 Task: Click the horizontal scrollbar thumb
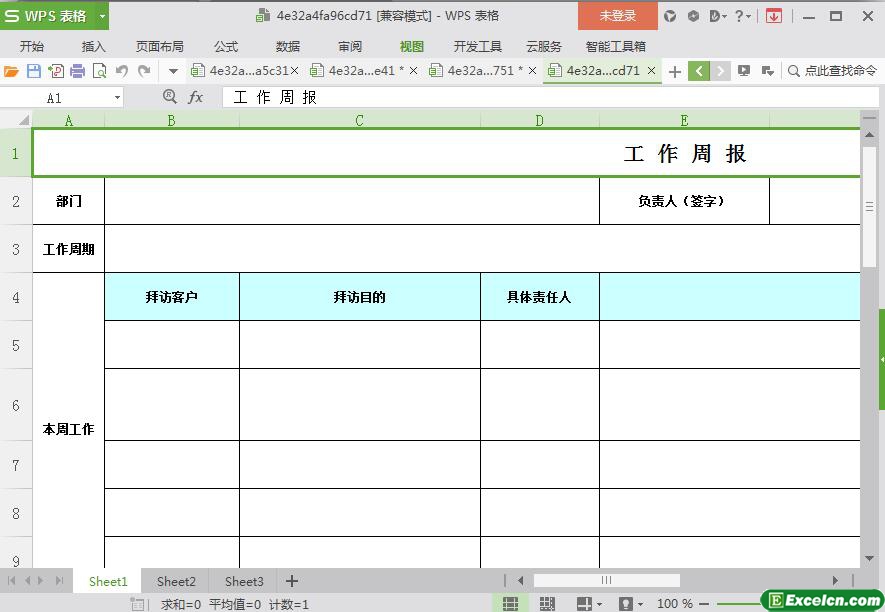[606, 580]
